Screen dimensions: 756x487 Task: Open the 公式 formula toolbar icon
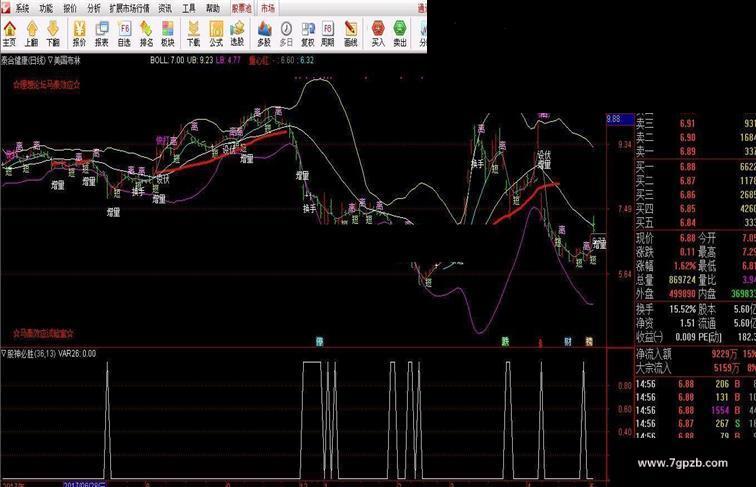(x=216, y=33)
